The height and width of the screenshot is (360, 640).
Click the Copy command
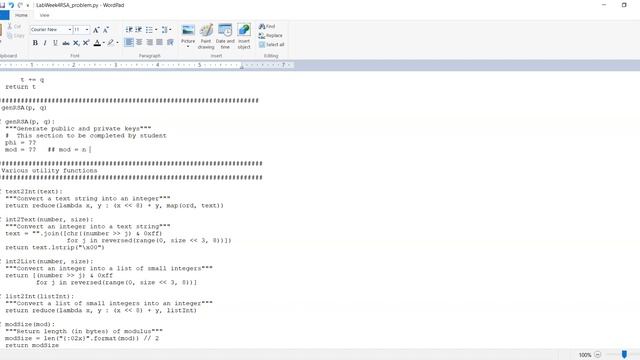point(16,36)
